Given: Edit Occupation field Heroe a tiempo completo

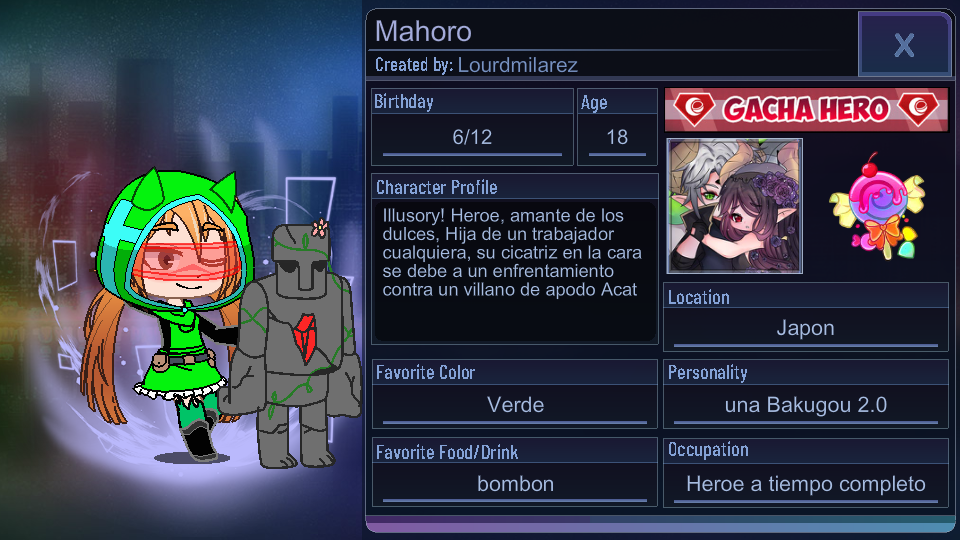Looking at the screenshot, I should point(806,484).
